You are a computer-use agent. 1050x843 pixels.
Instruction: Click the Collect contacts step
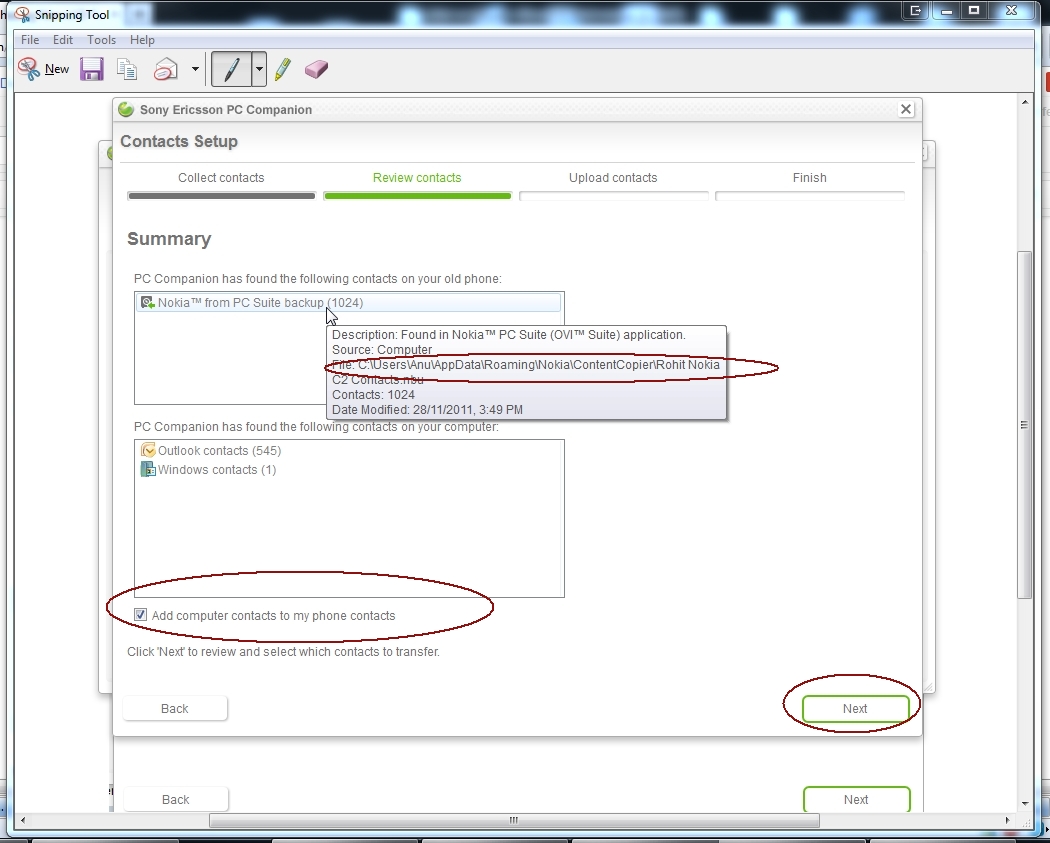point(221,177)
